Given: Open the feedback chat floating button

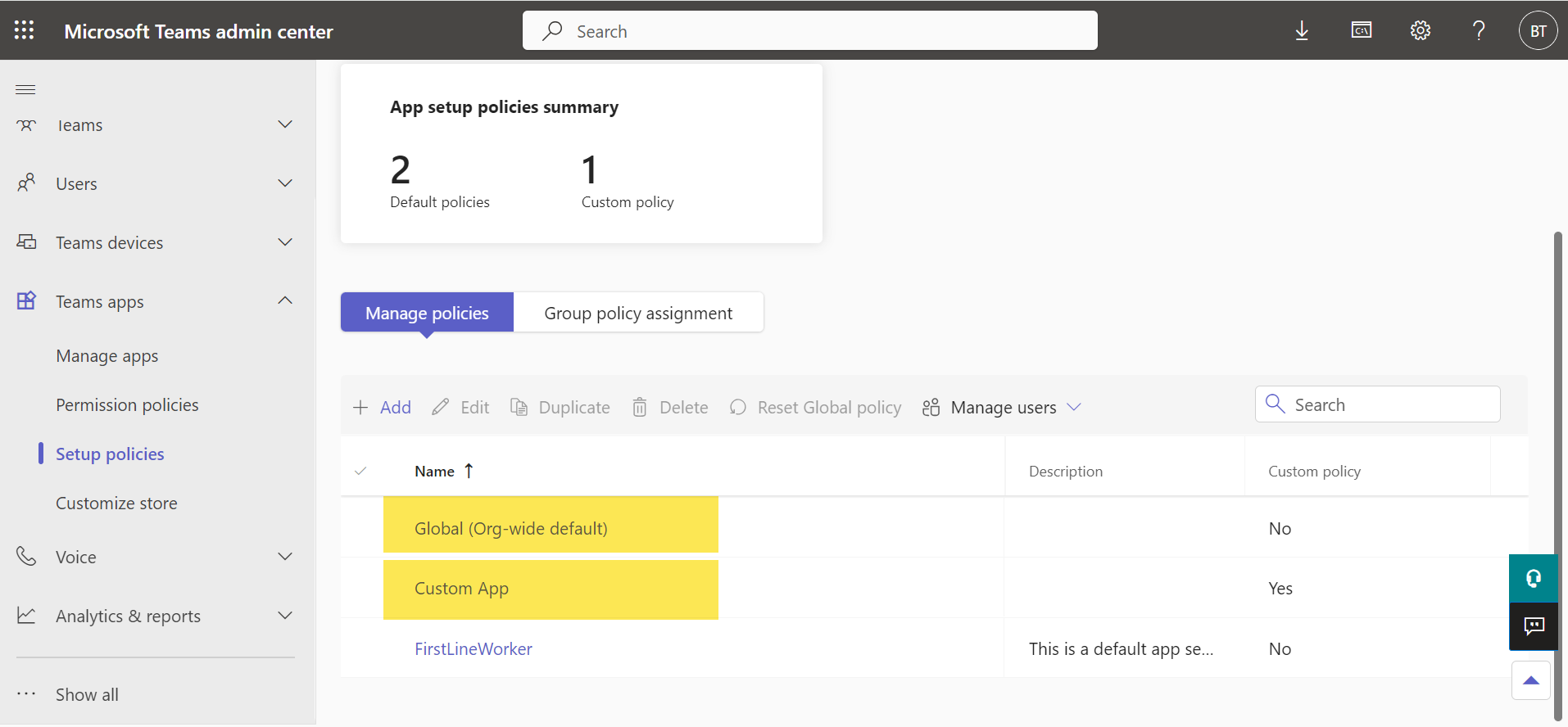Looking at the screenshot, I should tap(1534, 626).
